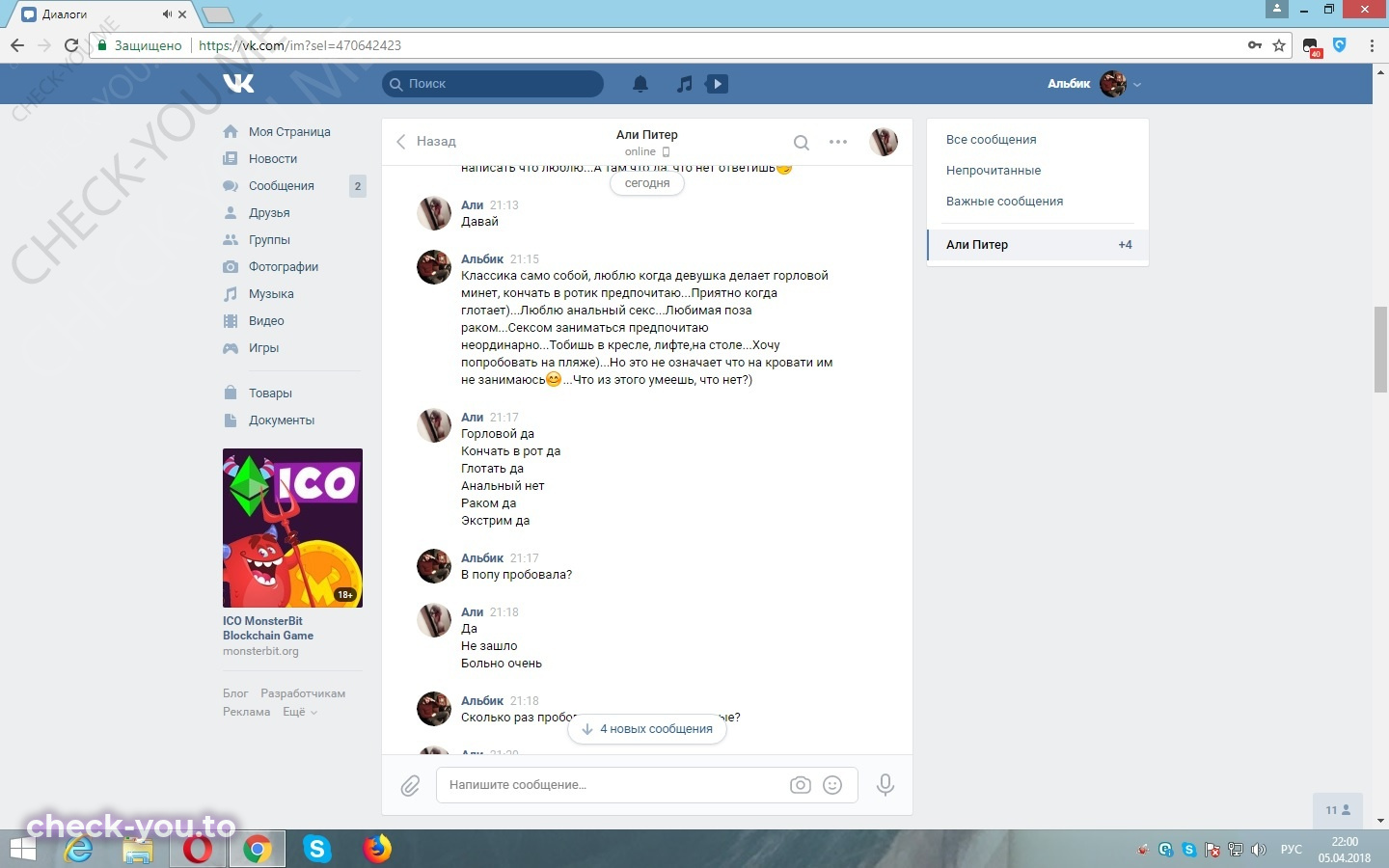Switch РУС input language in tray
The image size is (1389, 868).
(1291, 850)
